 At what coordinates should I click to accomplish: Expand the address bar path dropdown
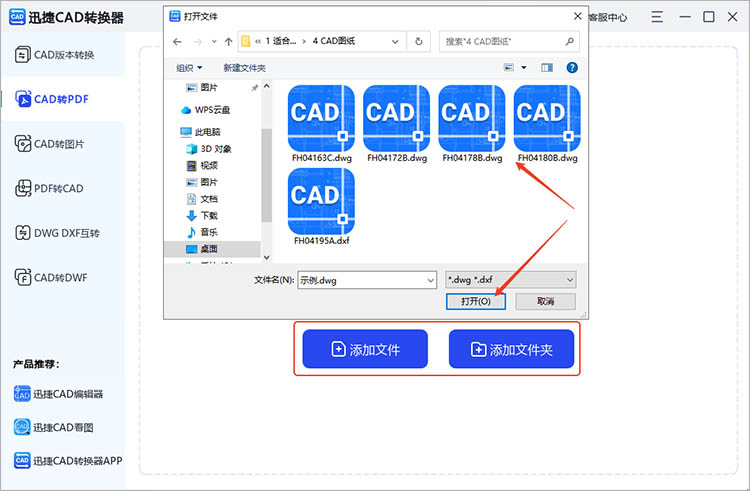395,42
